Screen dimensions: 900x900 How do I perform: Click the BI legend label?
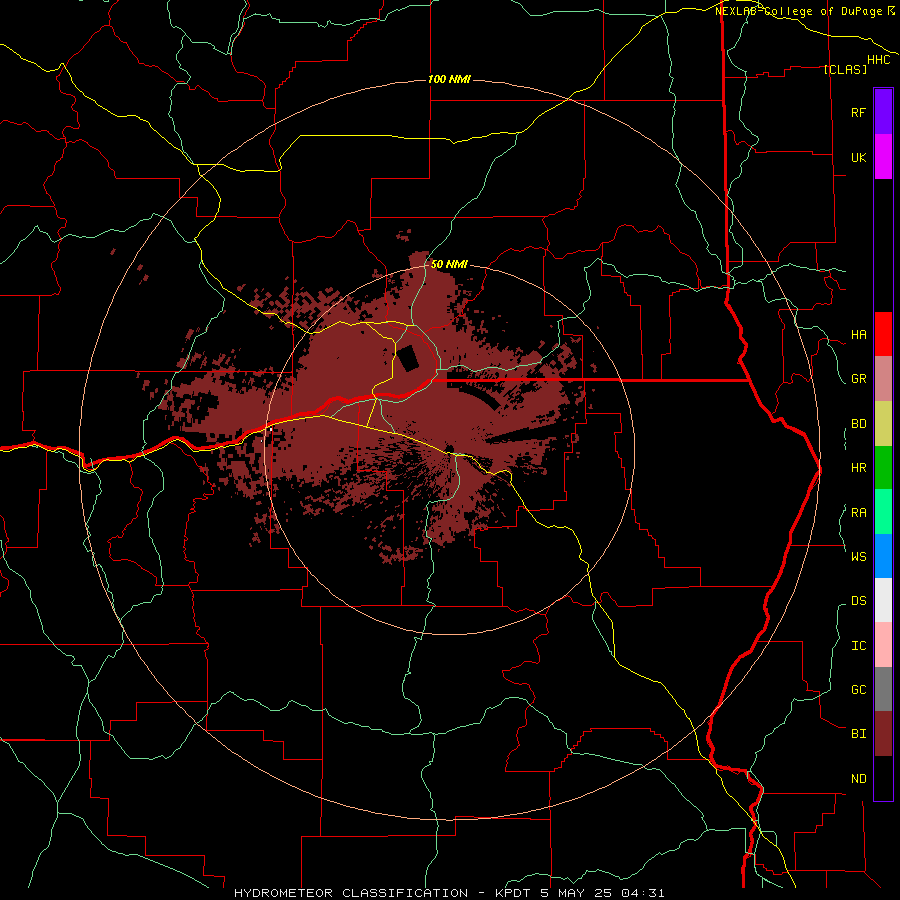pos(858,734)
